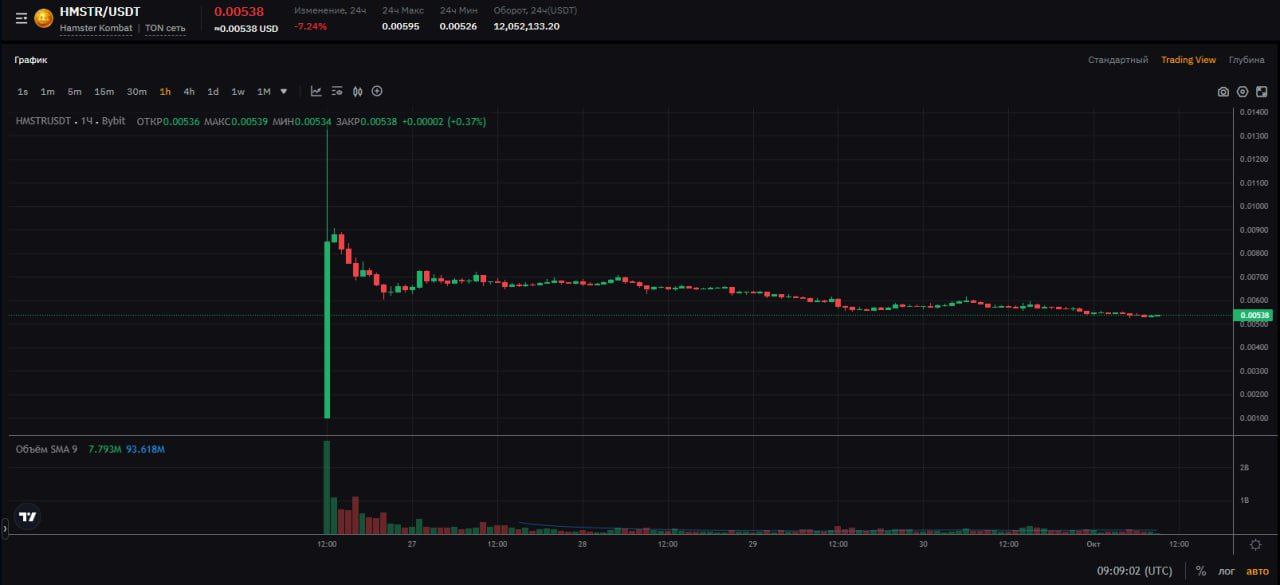Toggle logarithmic scale with лог button
This screenshot has width=1280, height=585.
tap(1226, 571)
